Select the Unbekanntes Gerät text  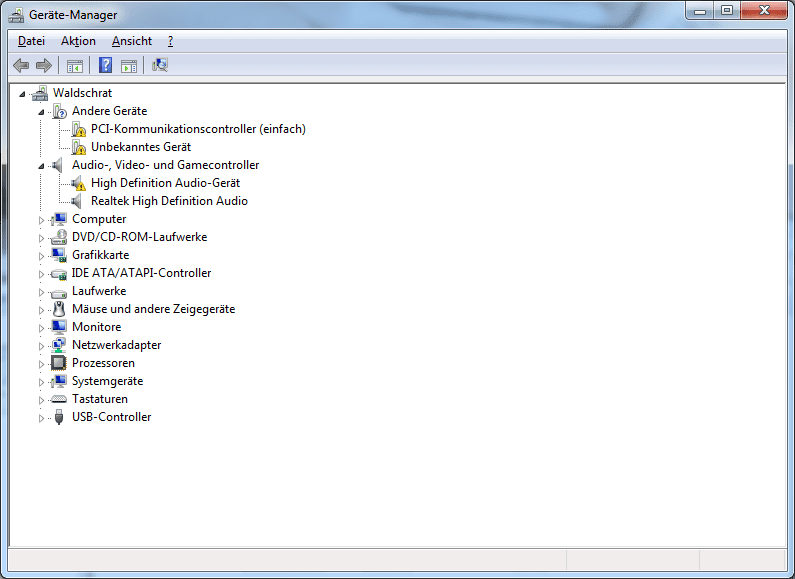click(141, 147)
